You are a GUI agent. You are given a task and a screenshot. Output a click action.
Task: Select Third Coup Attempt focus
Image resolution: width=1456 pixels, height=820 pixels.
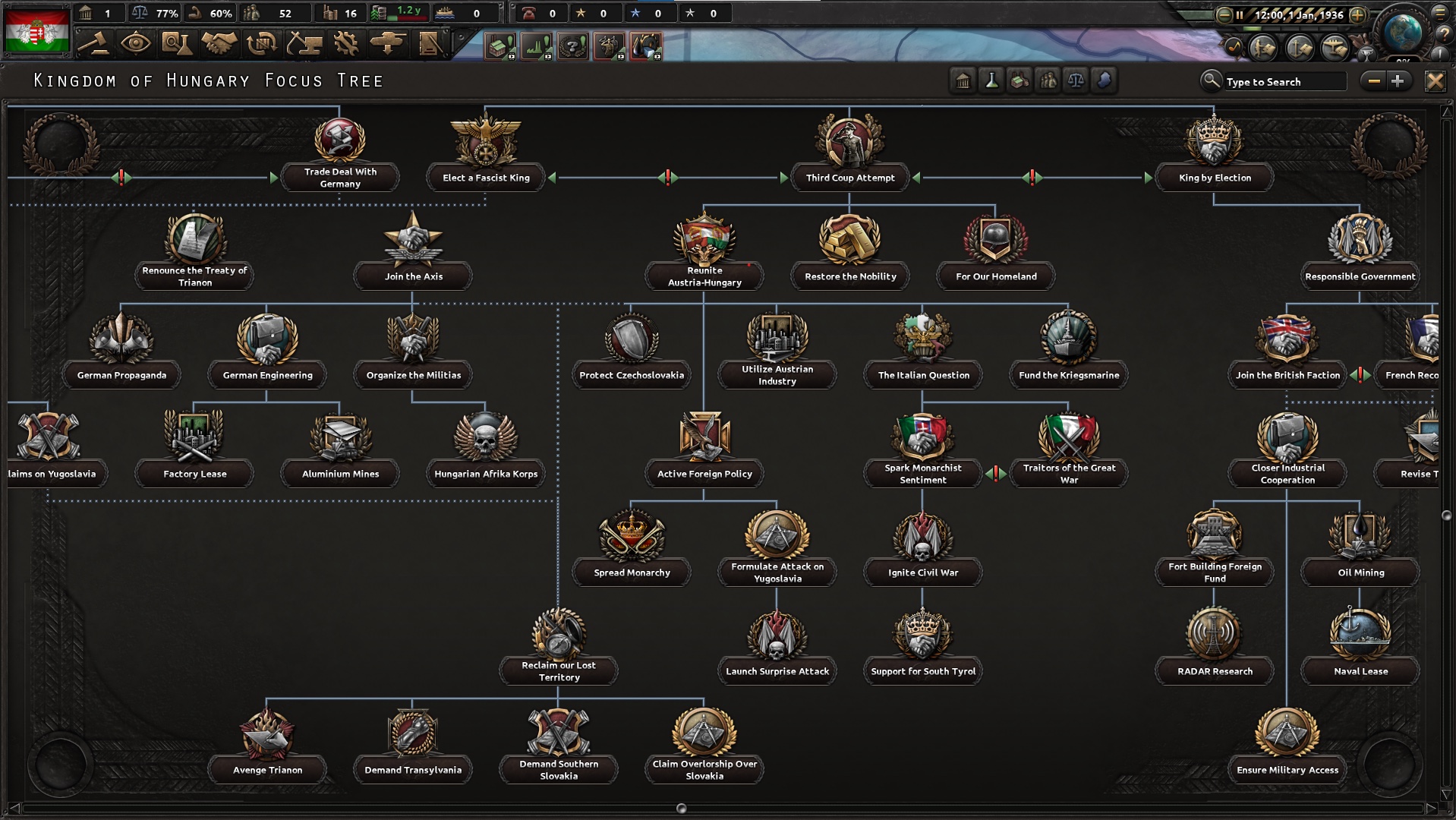tap(850, 152)
